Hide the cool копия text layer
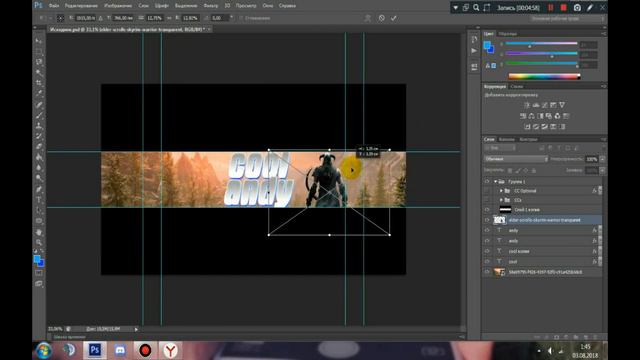Viewport: 640px width, 360px height. tap(487, 251)
